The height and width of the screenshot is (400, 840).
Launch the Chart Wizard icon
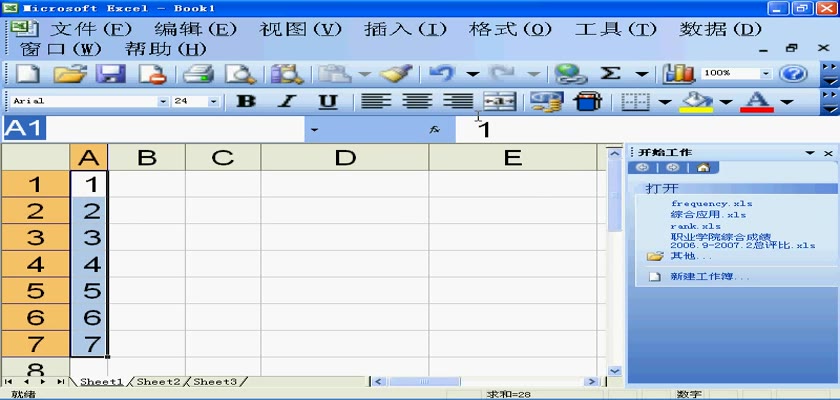[679, 74]
